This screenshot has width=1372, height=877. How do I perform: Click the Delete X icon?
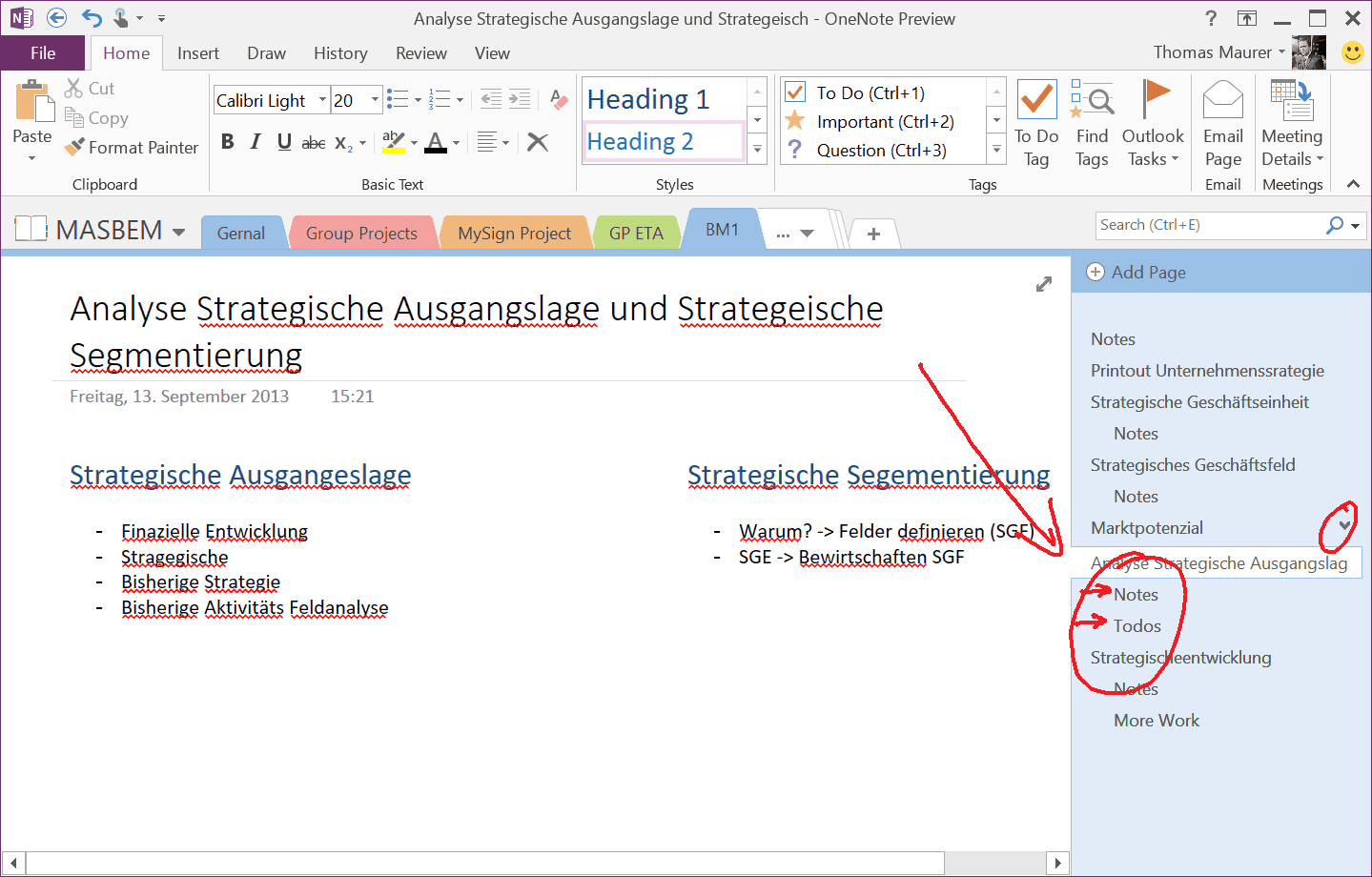(x=538, y=142)
